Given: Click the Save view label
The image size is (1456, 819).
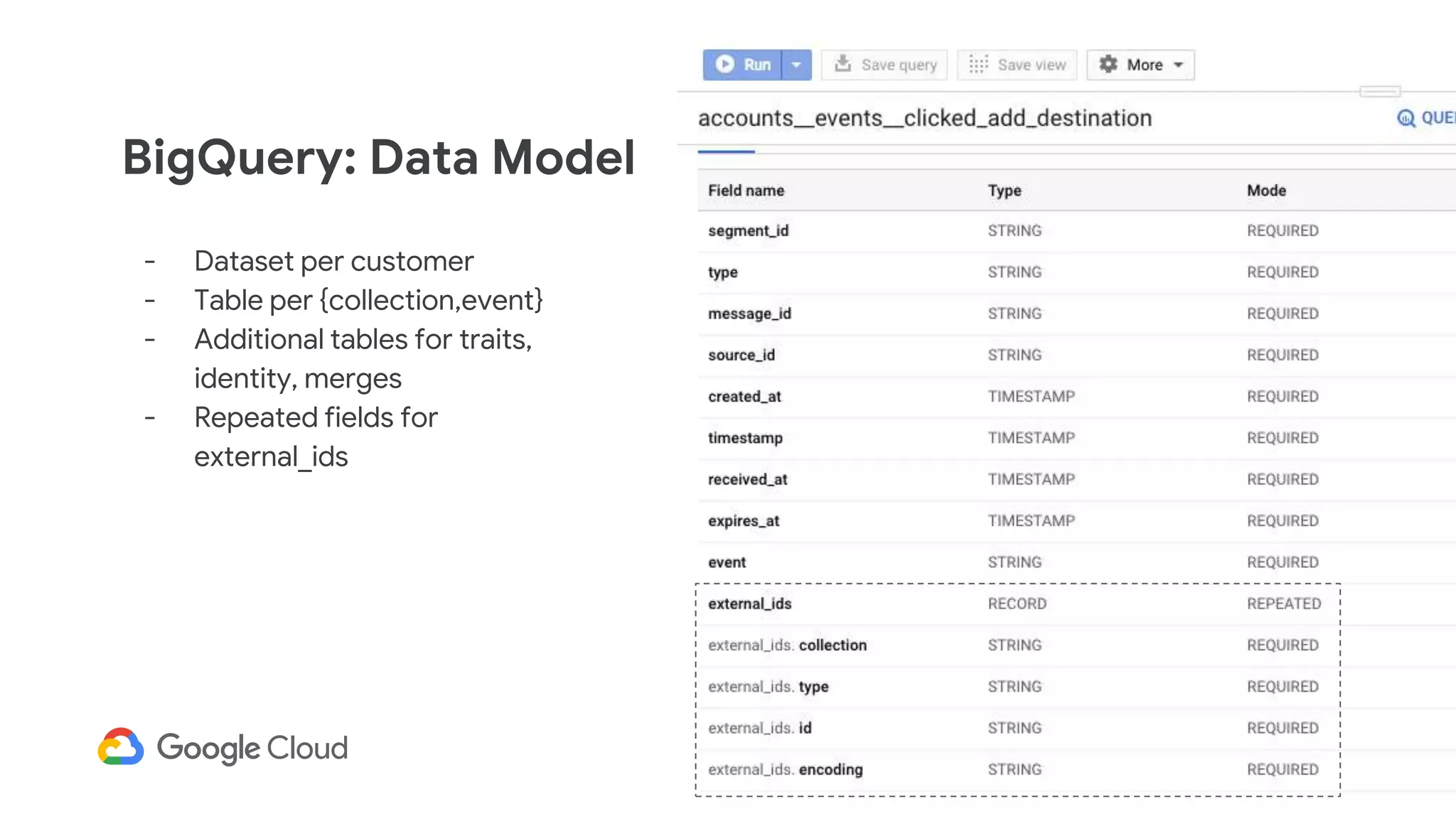Looking at the screenshot, I should [1032, 65].
